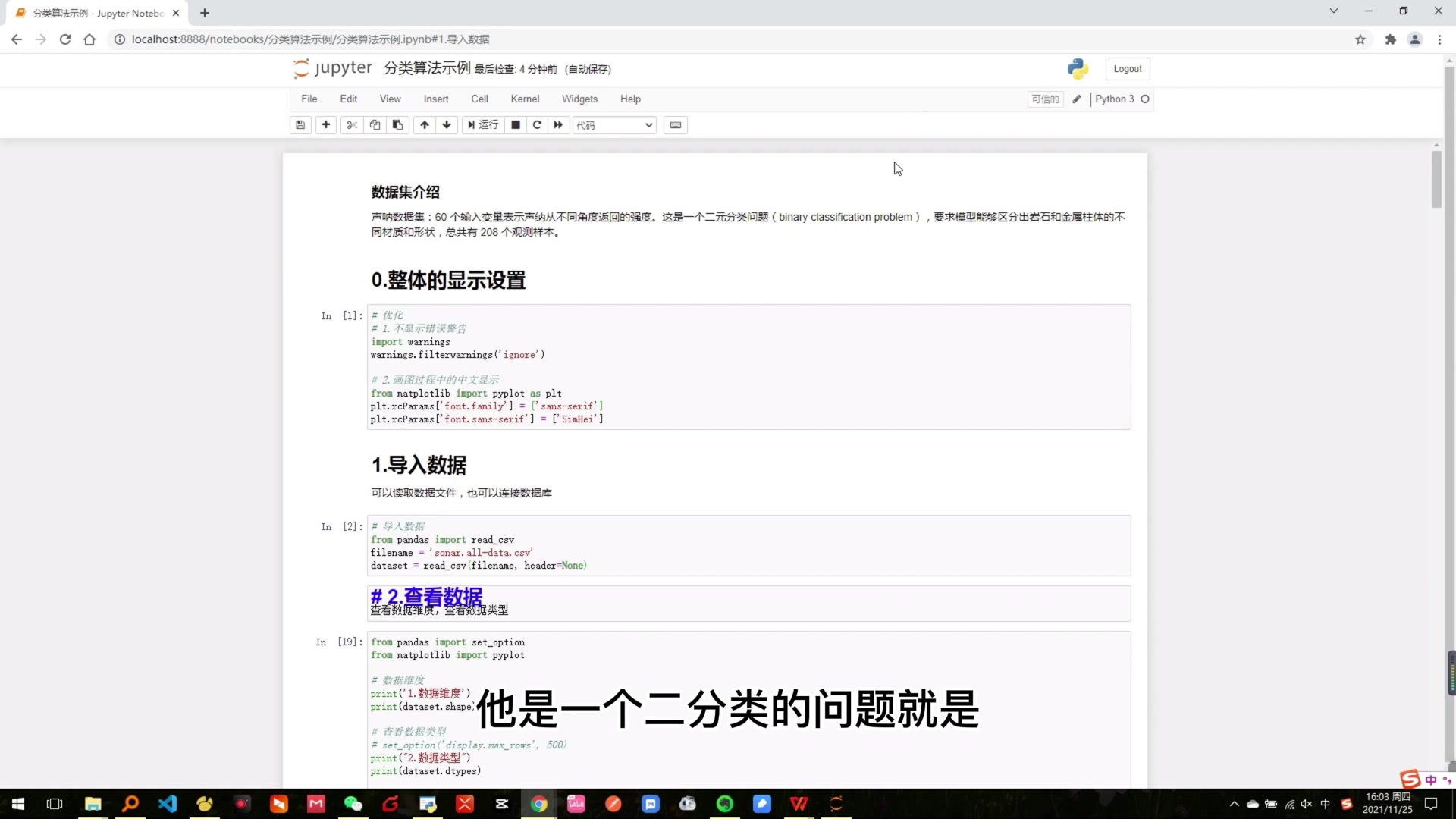Image resolution: width=1456 pixels, height=819 pixels.
Task: Copy selected cells icon
Action: [375, 125]
